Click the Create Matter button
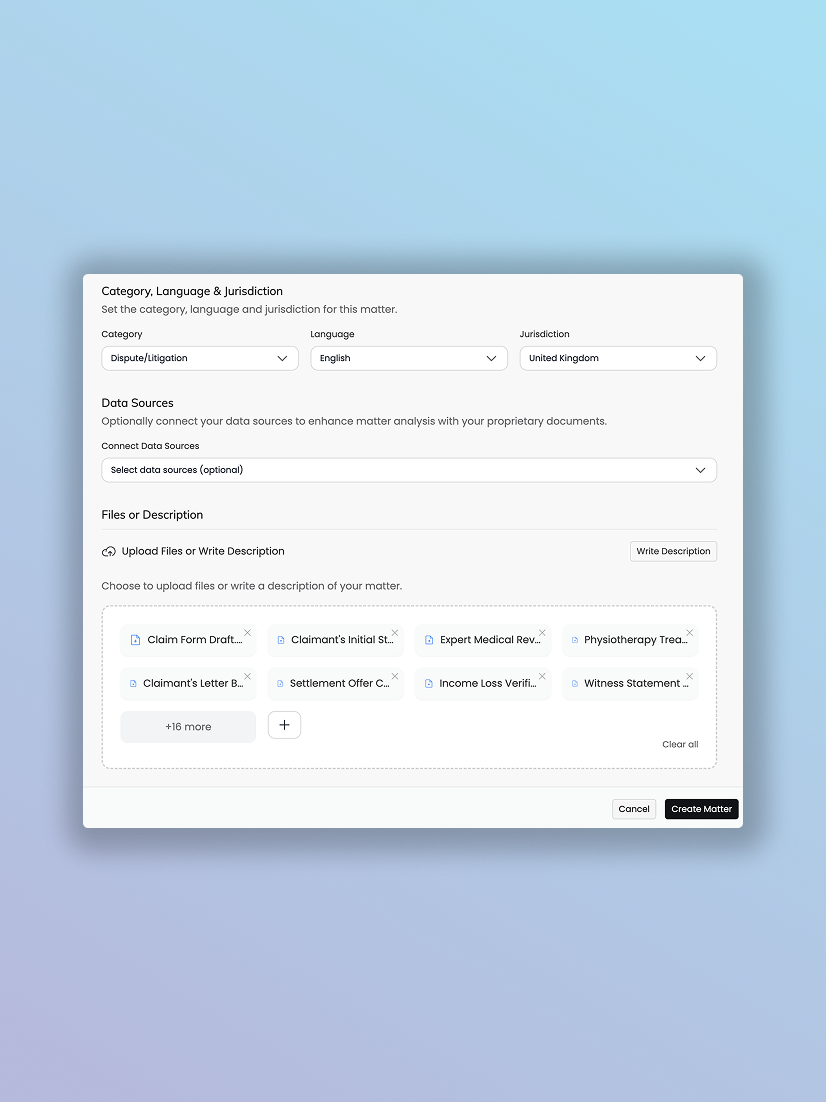The width and height of the screenshot is (826, 1102). (x=701, y=809)
